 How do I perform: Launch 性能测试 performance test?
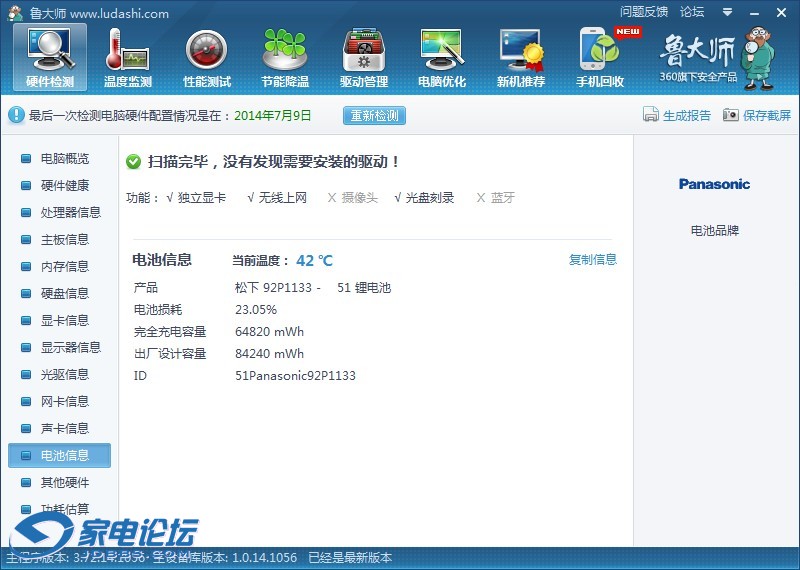click(x=207, y=57)
